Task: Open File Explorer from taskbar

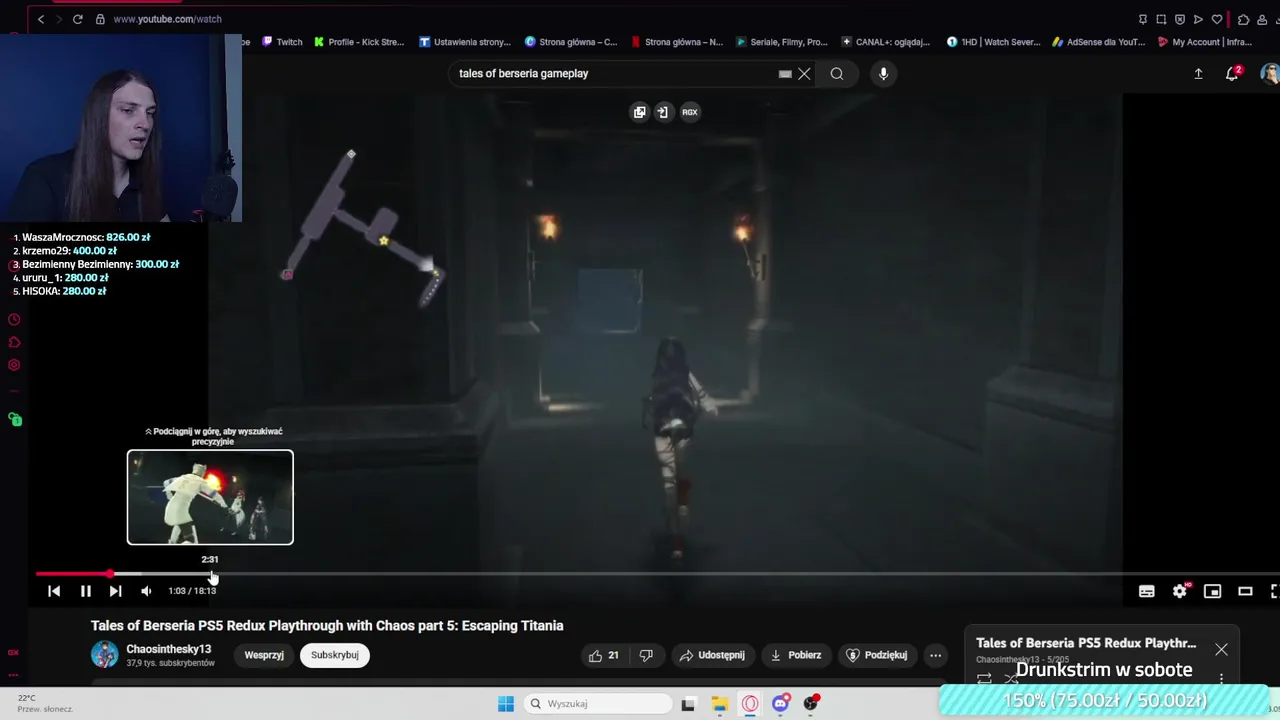Action: [719, 703]
